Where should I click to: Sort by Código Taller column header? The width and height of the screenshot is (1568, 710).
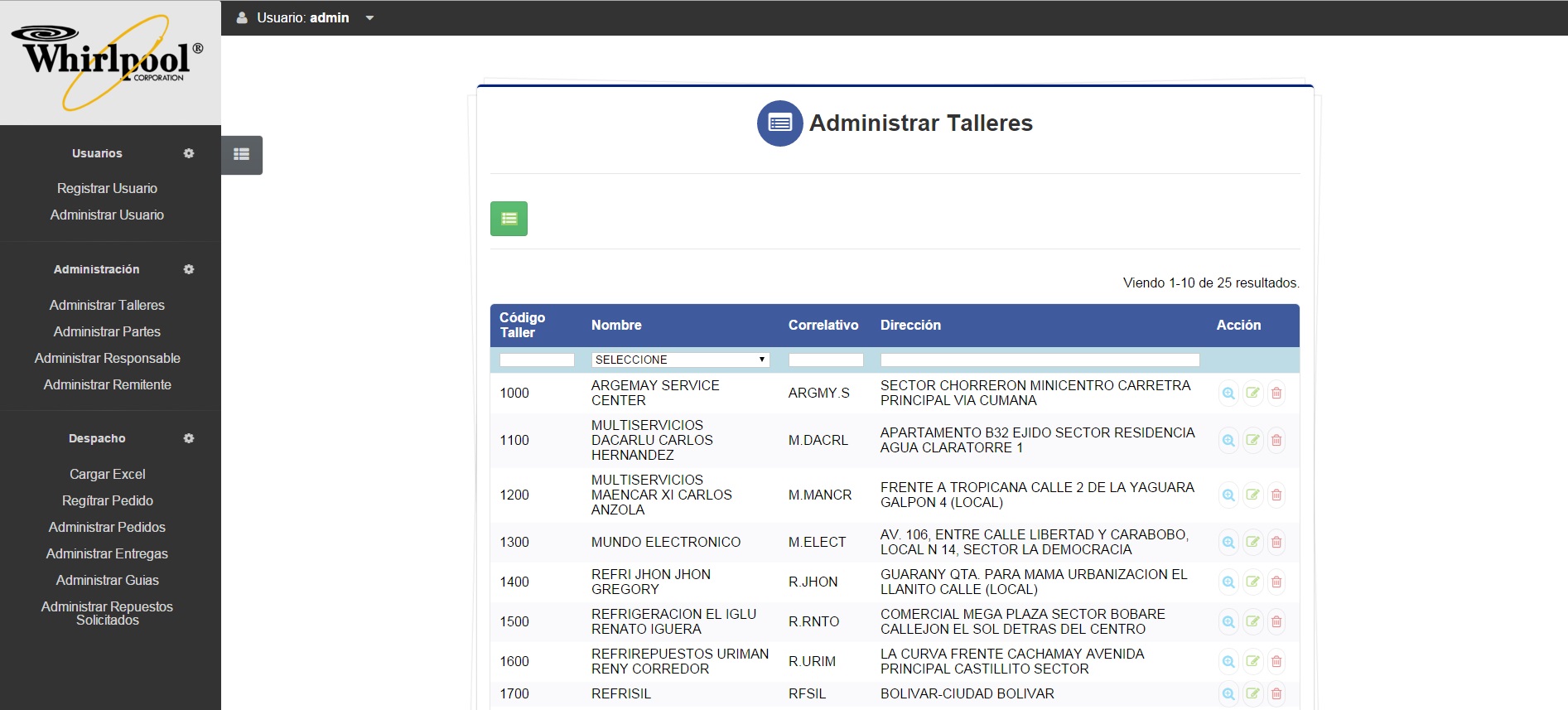[522, 325]
